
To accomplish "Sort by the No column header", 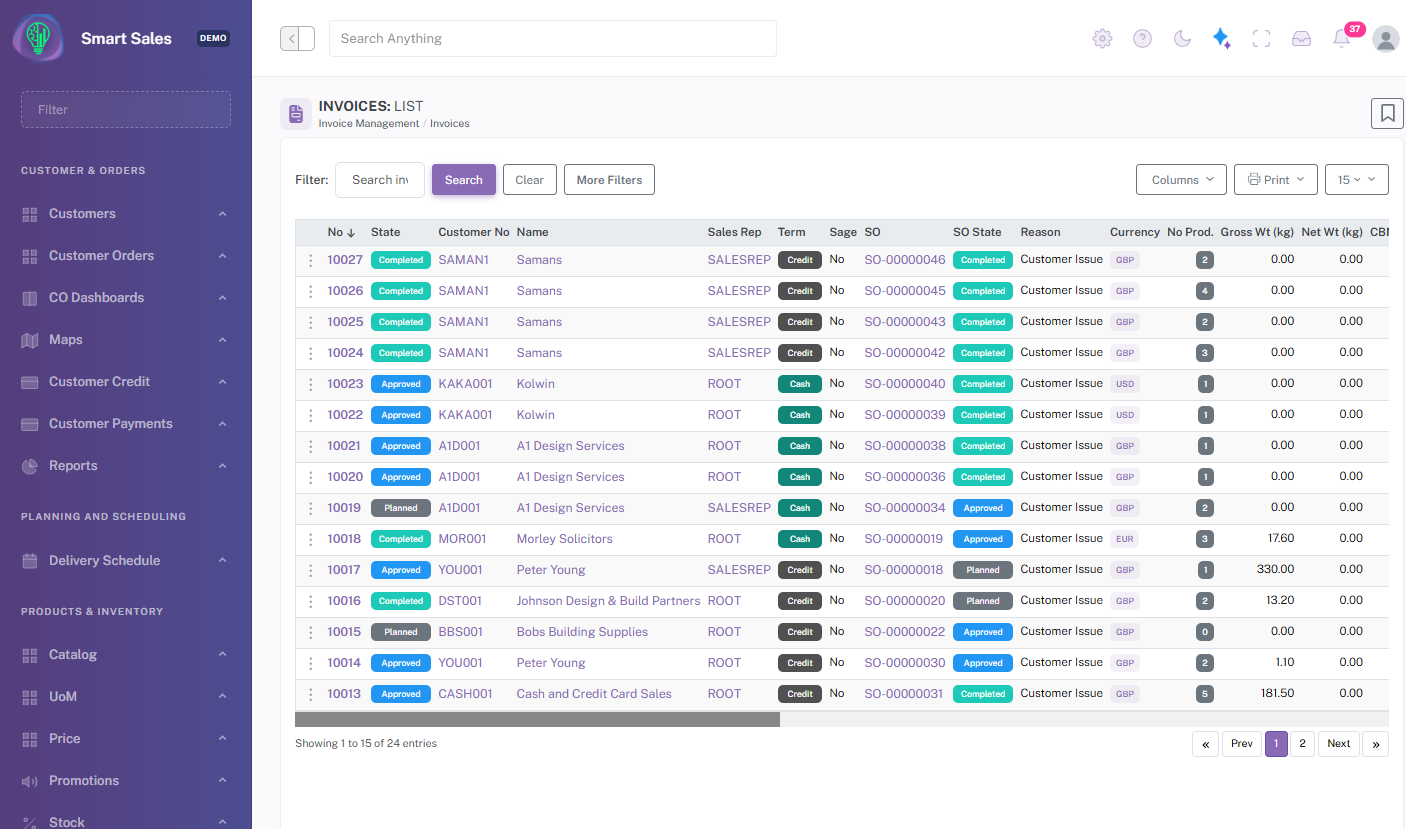I will pyautogui.click(x=342, y=232).
